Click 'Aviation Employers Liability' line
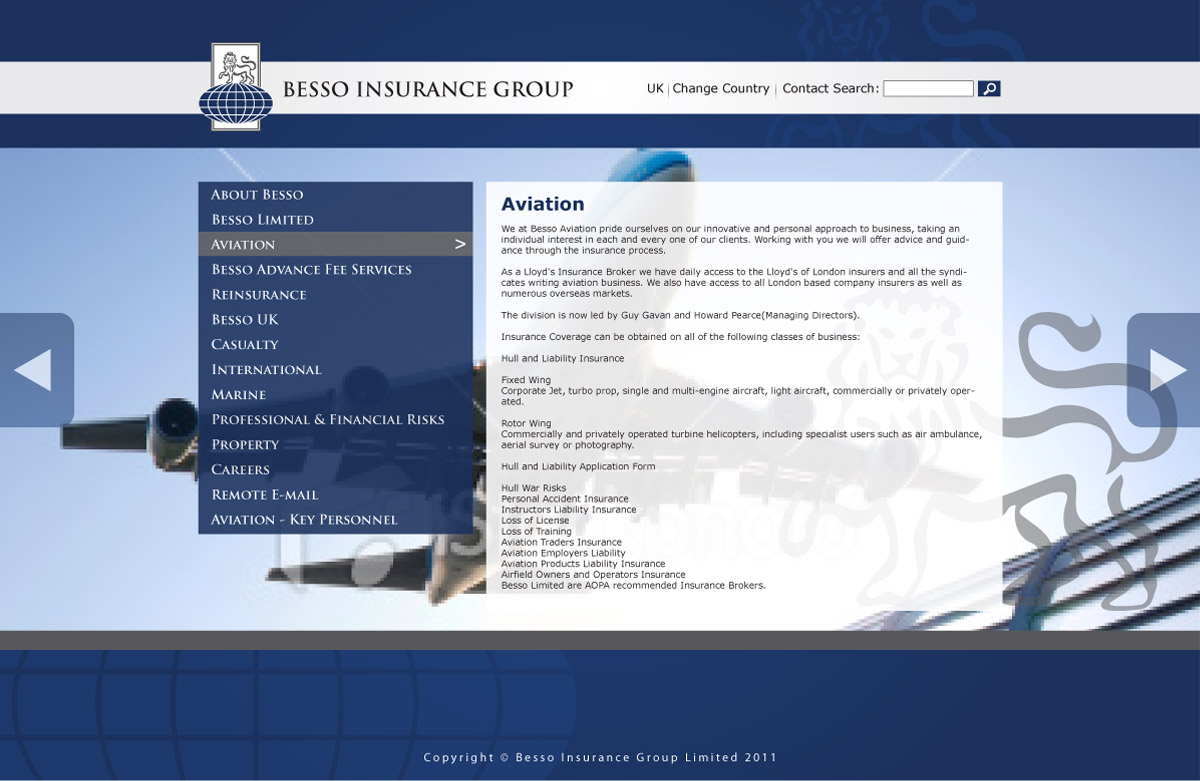Viewport: 1200px width, 781px height. click(x=563, y=553)
